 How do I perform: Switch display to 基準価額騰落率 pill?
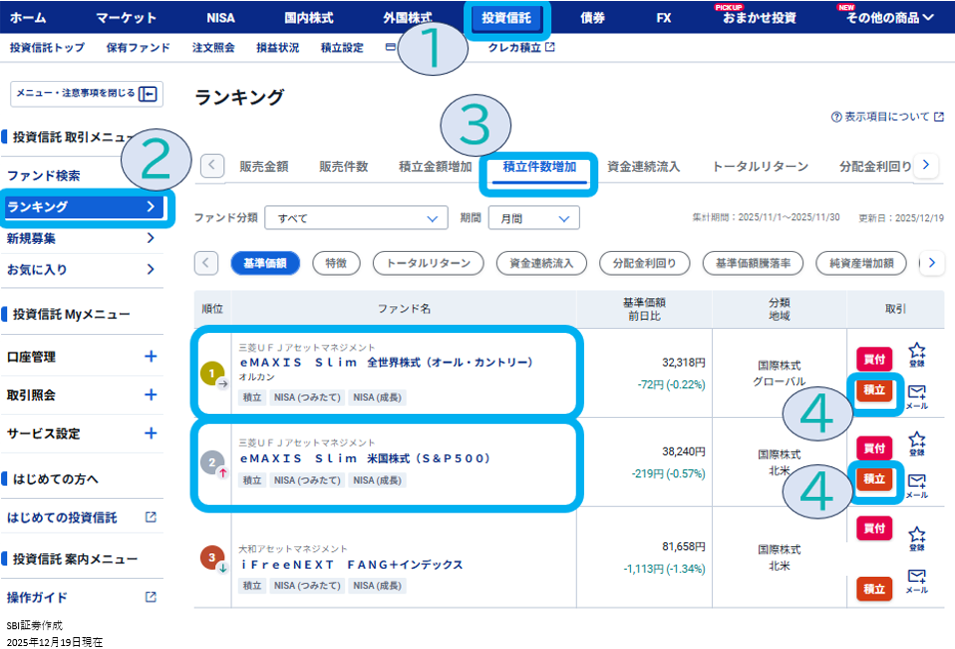click(753, 263)
